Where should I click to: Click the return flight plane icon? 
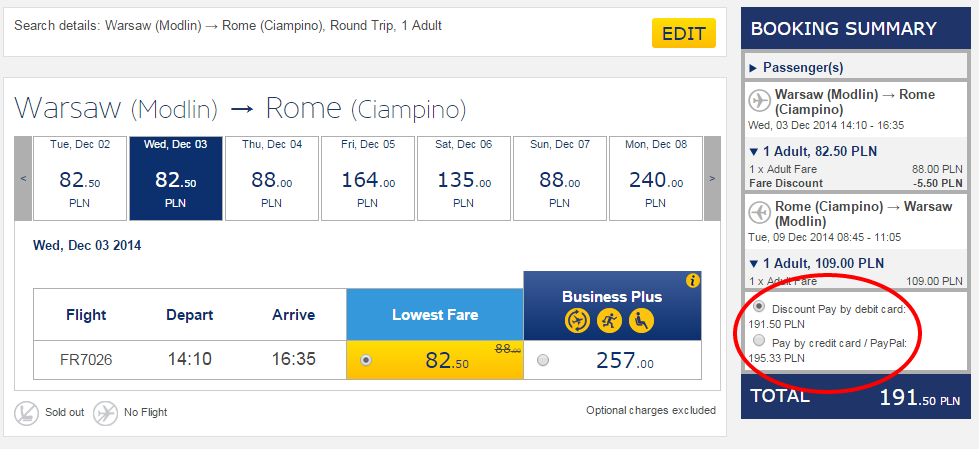pyautogui.click(x=759, y=213)
